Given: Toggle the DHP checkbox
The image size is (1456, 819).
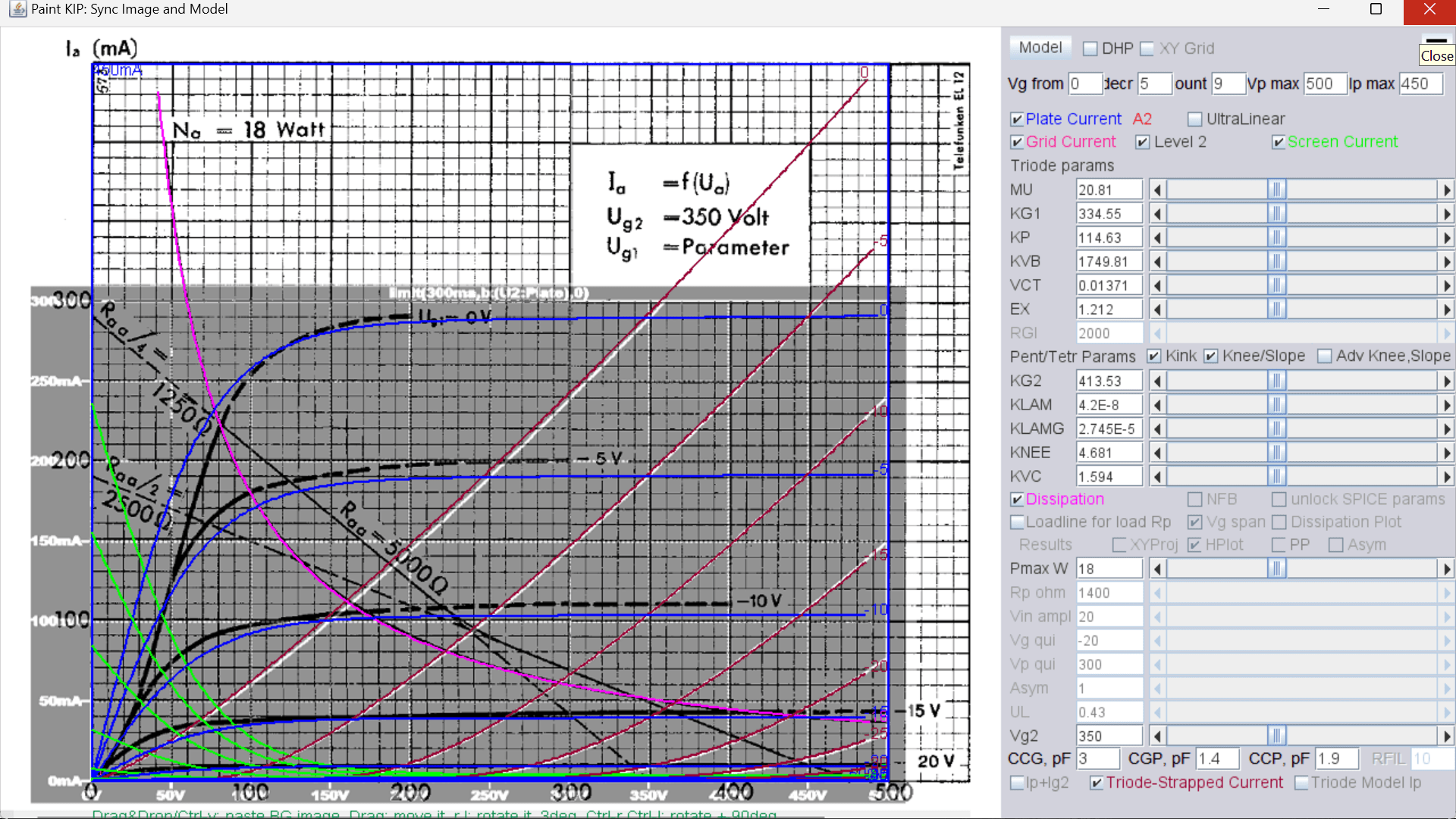Looking at the screenshot, I should click(1090, 49).
